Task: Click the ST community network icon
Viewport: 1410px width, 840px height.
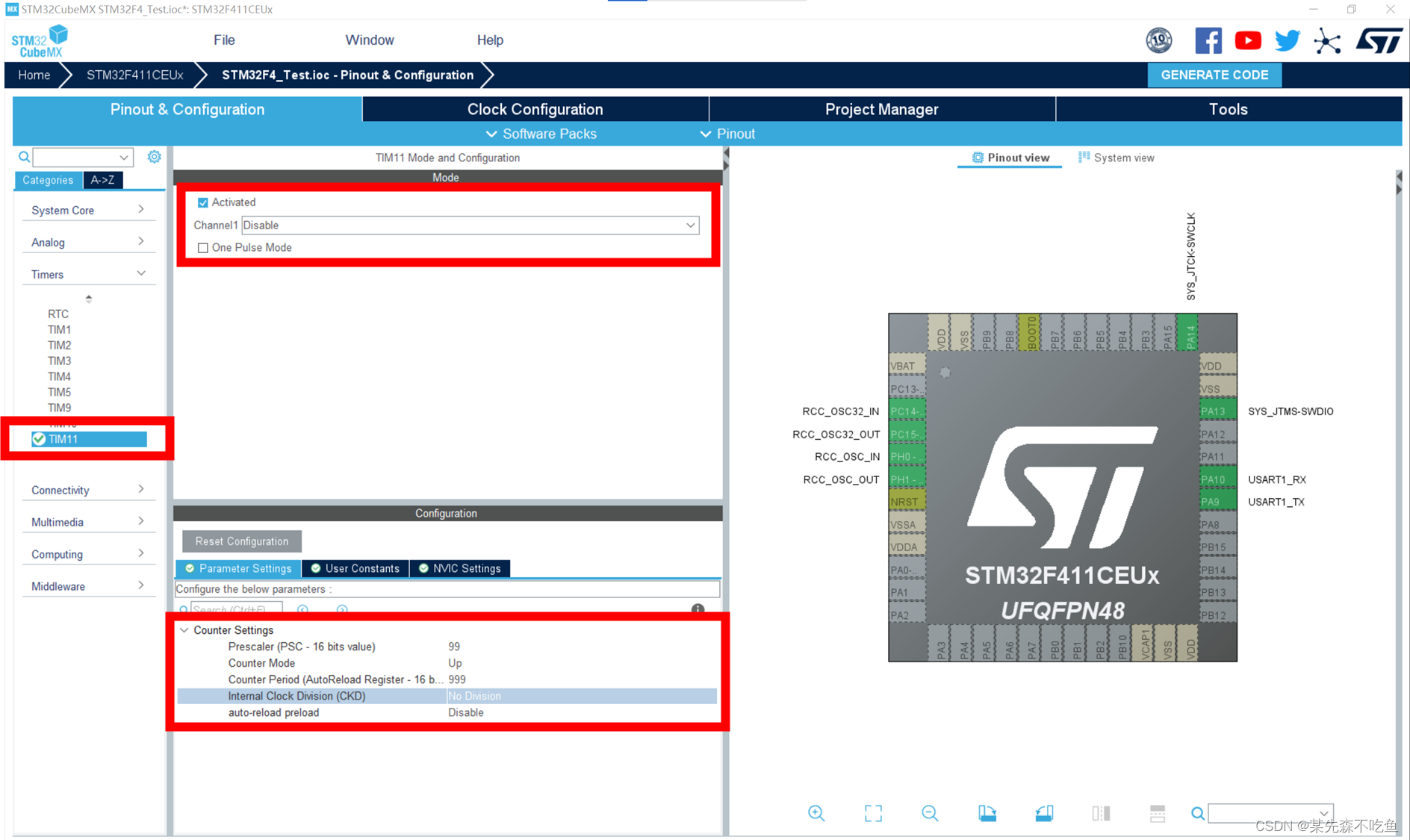Action: coord(1327,40)
